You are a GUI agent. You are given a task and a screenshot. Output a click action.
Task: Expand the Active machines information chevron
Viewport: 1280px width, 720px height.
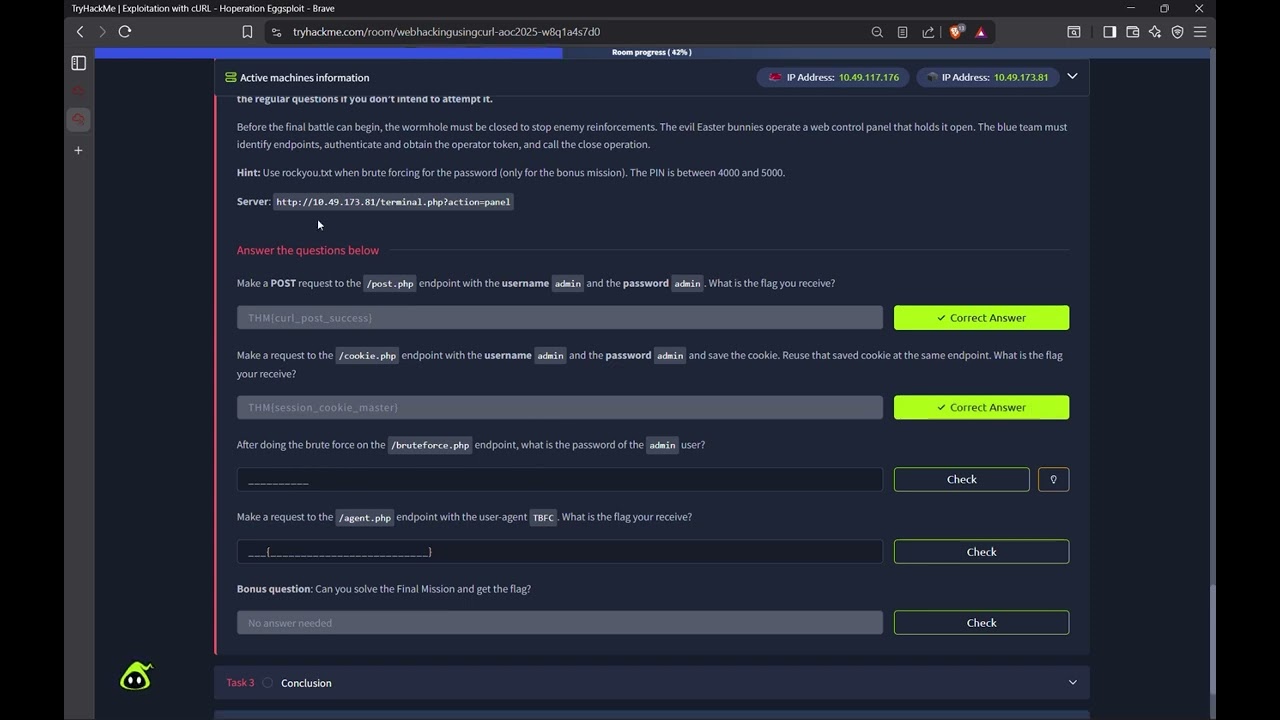click(1072, 76)
